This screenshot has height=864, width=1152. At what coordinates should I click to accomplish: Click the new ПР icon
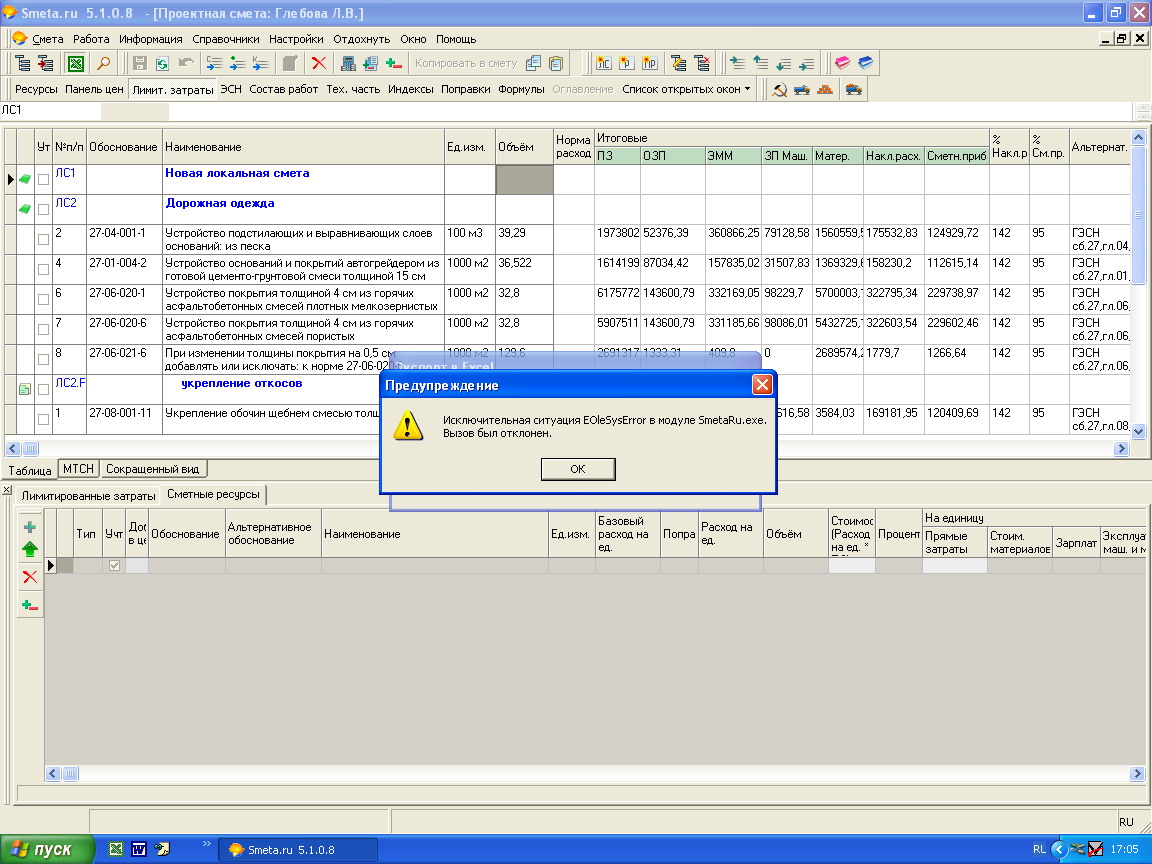(649, 63)
